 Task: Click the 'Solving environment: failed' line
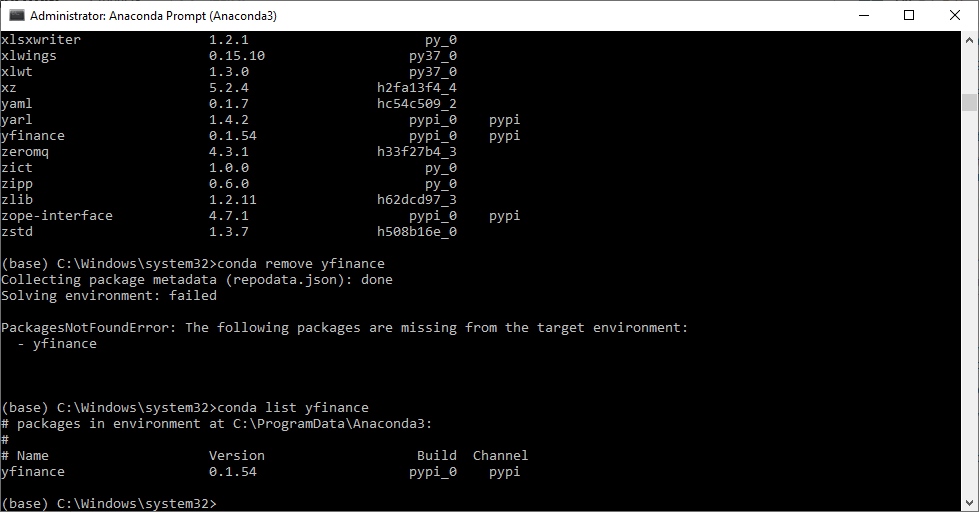tap(108, 295)
